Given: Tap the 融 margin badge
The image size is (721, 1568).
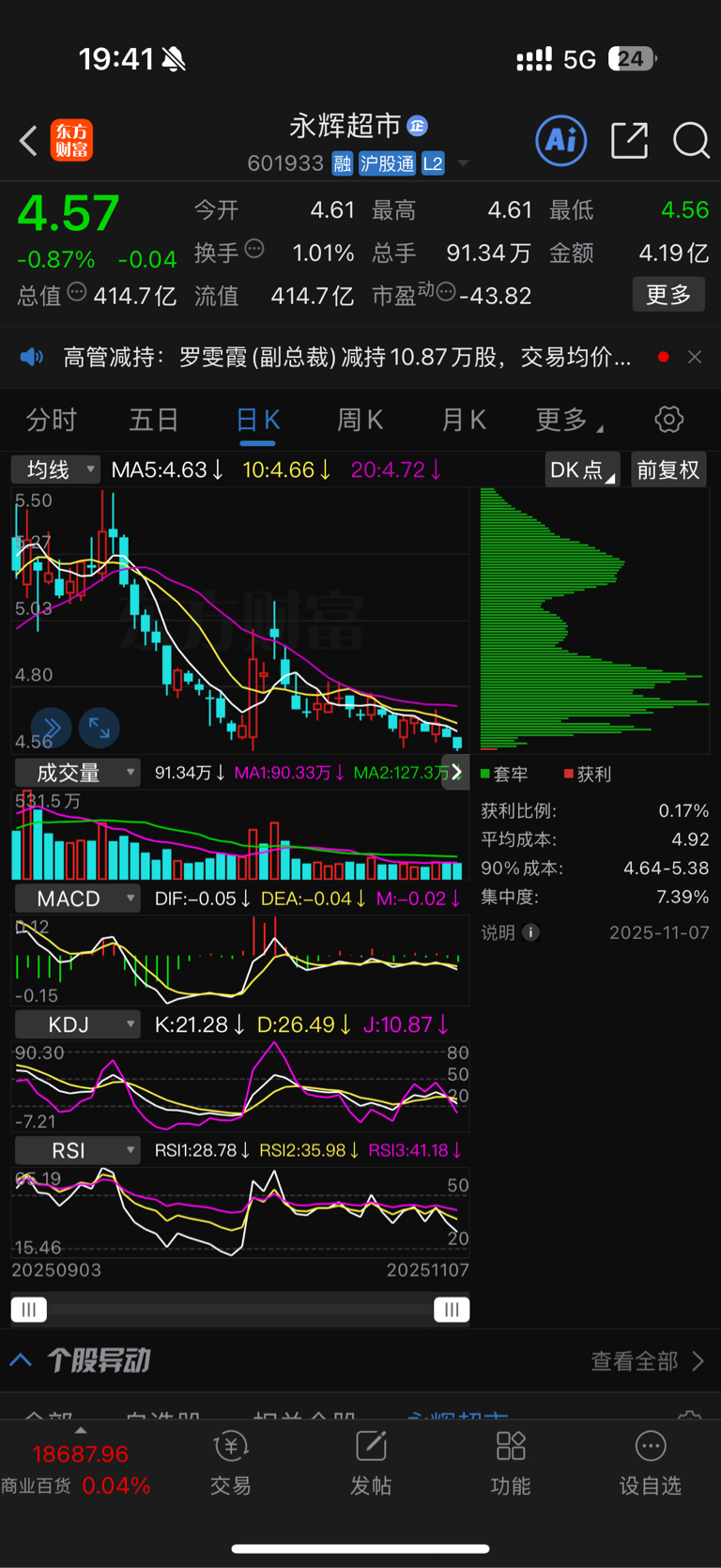Looking at the screenshot, I should [x=343, y=163].
